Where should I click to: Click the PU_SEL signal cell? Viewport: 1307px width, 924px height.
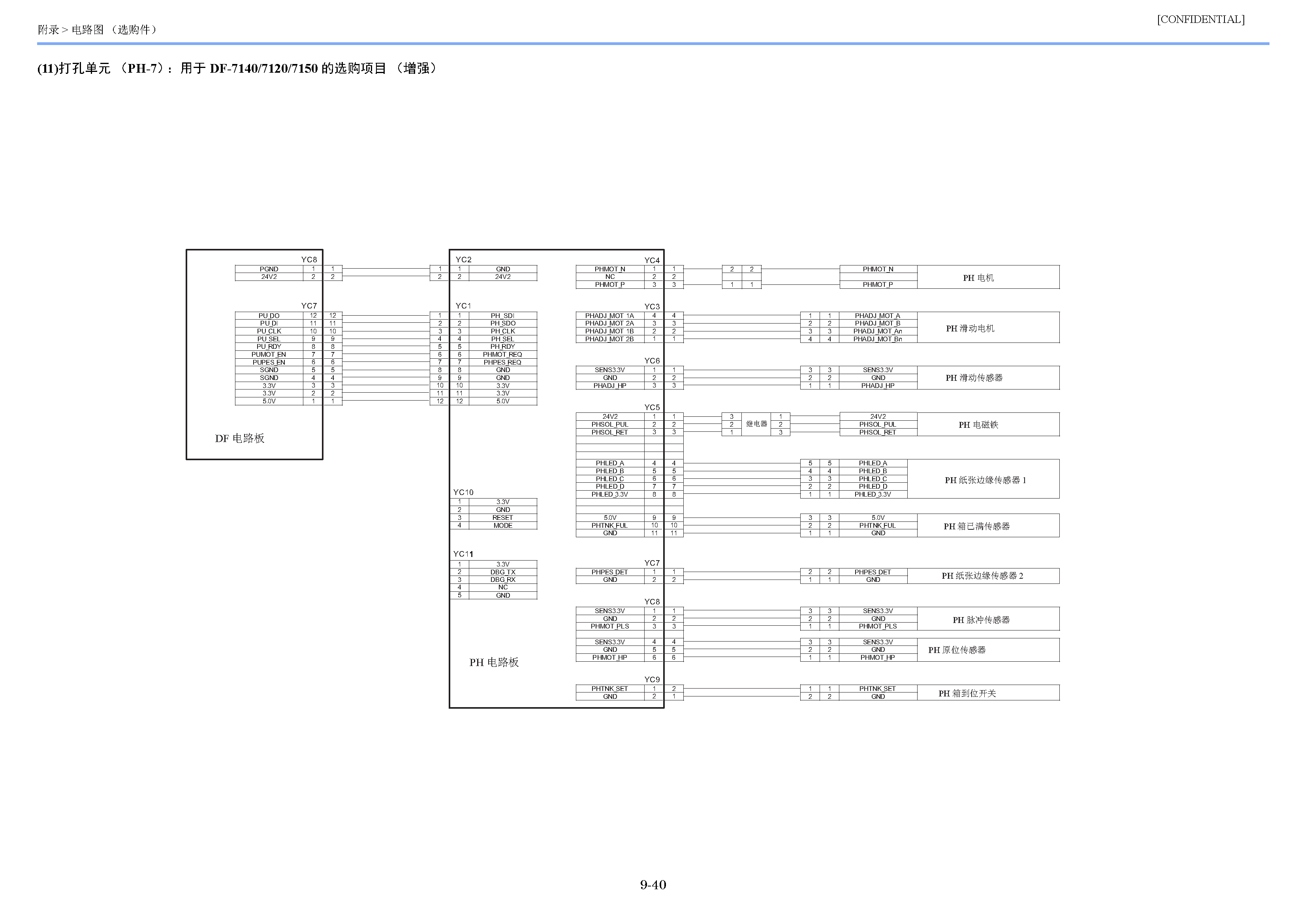tap(269, 339)
